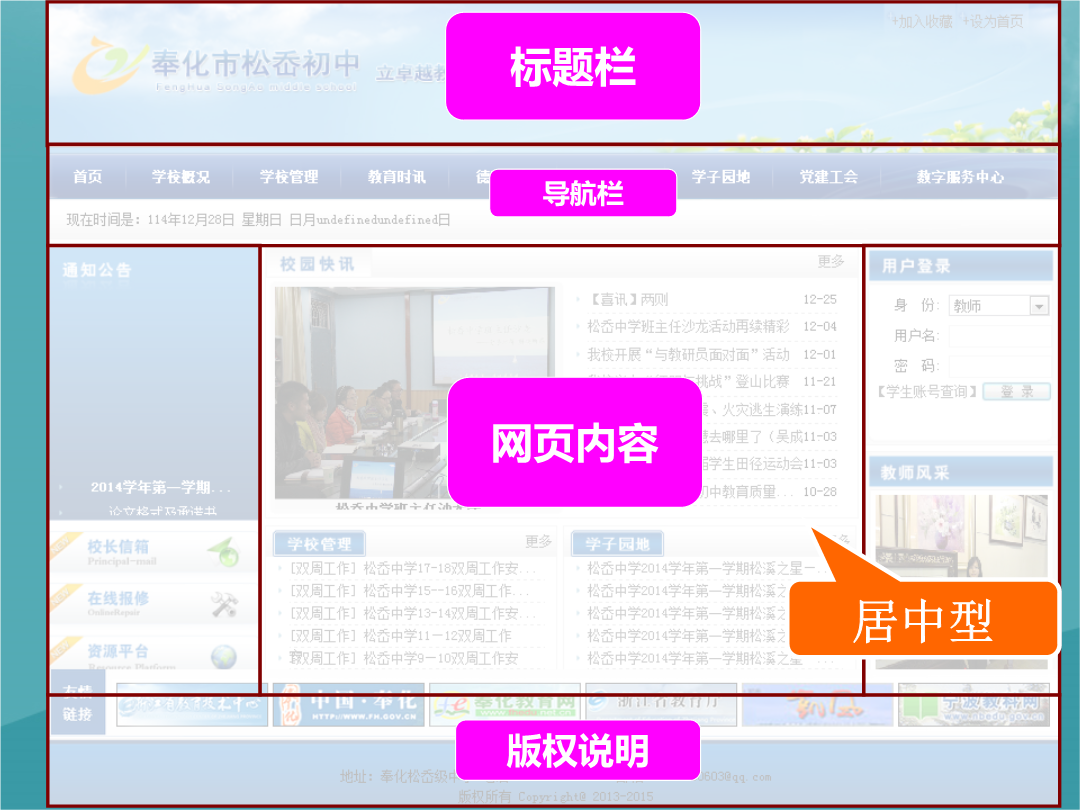Open the 与教研员面对面 activity news item

(688, 355)
